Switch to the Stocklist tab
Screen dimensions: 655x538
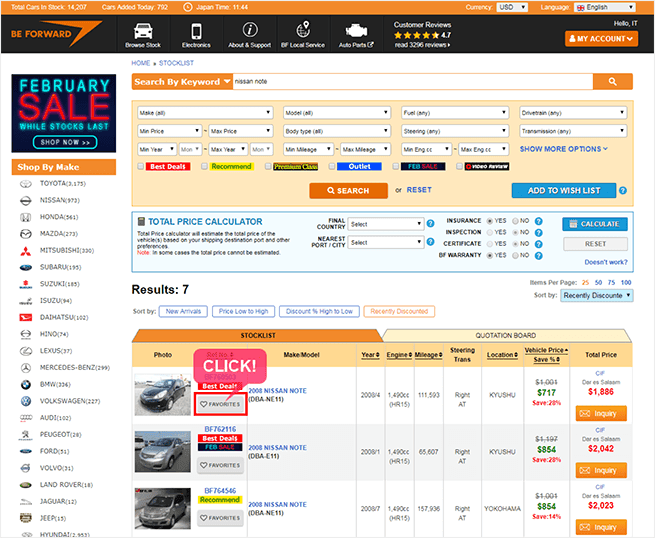pos(257,335)
